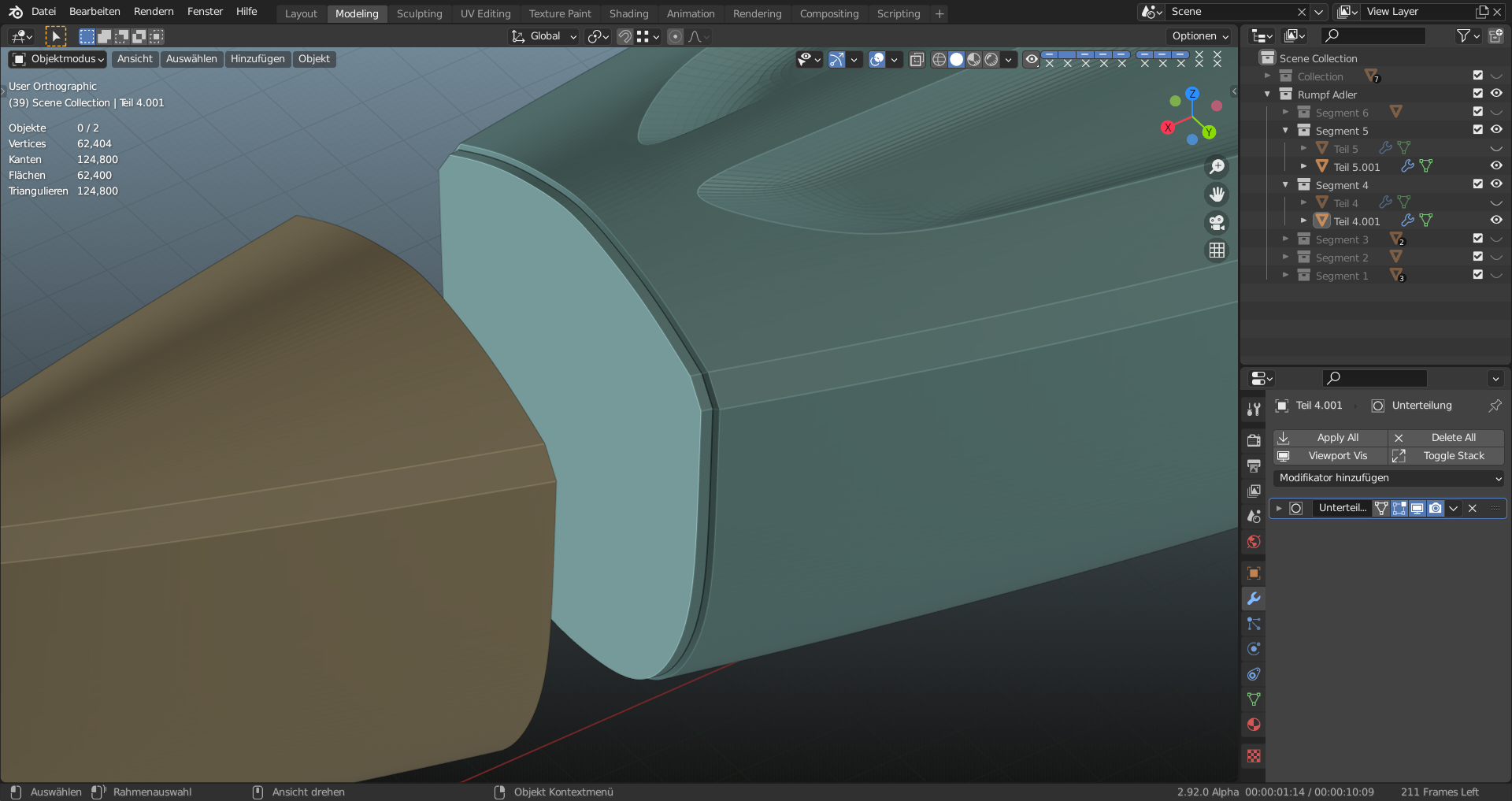Open the modifier wrench properties tab
This screenshot has height=801, width=1512.
pyautogui.click(x=1254, y=599)
